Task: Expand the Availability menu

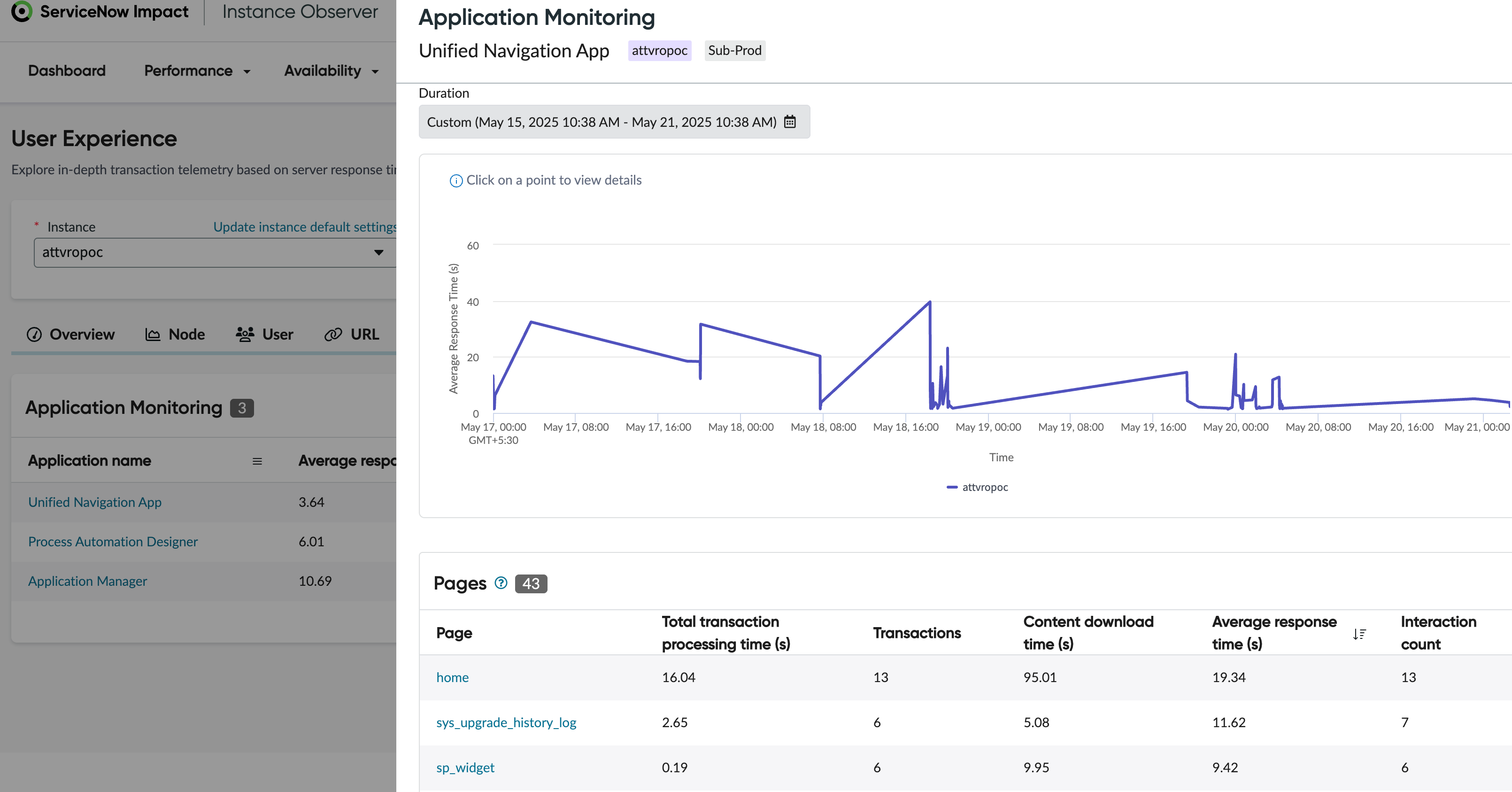Action: (331, 71)
